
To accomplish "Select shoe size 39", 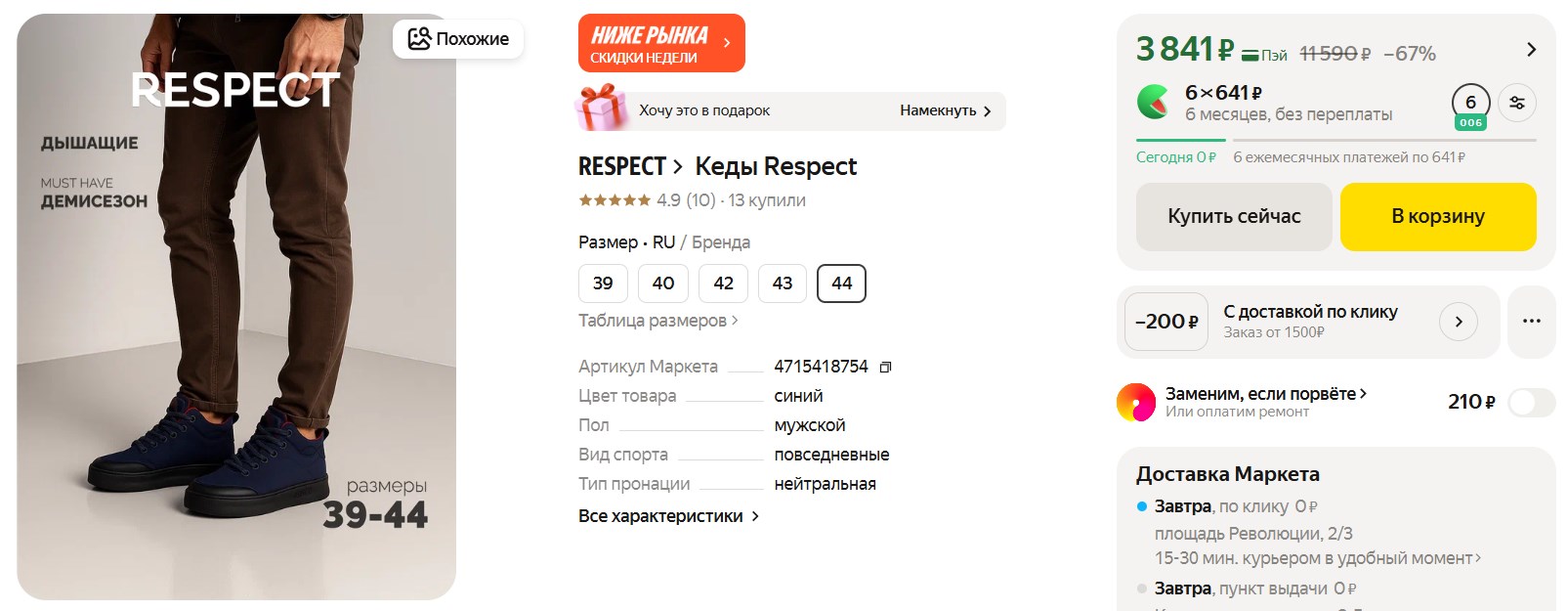I will point(603,284).
